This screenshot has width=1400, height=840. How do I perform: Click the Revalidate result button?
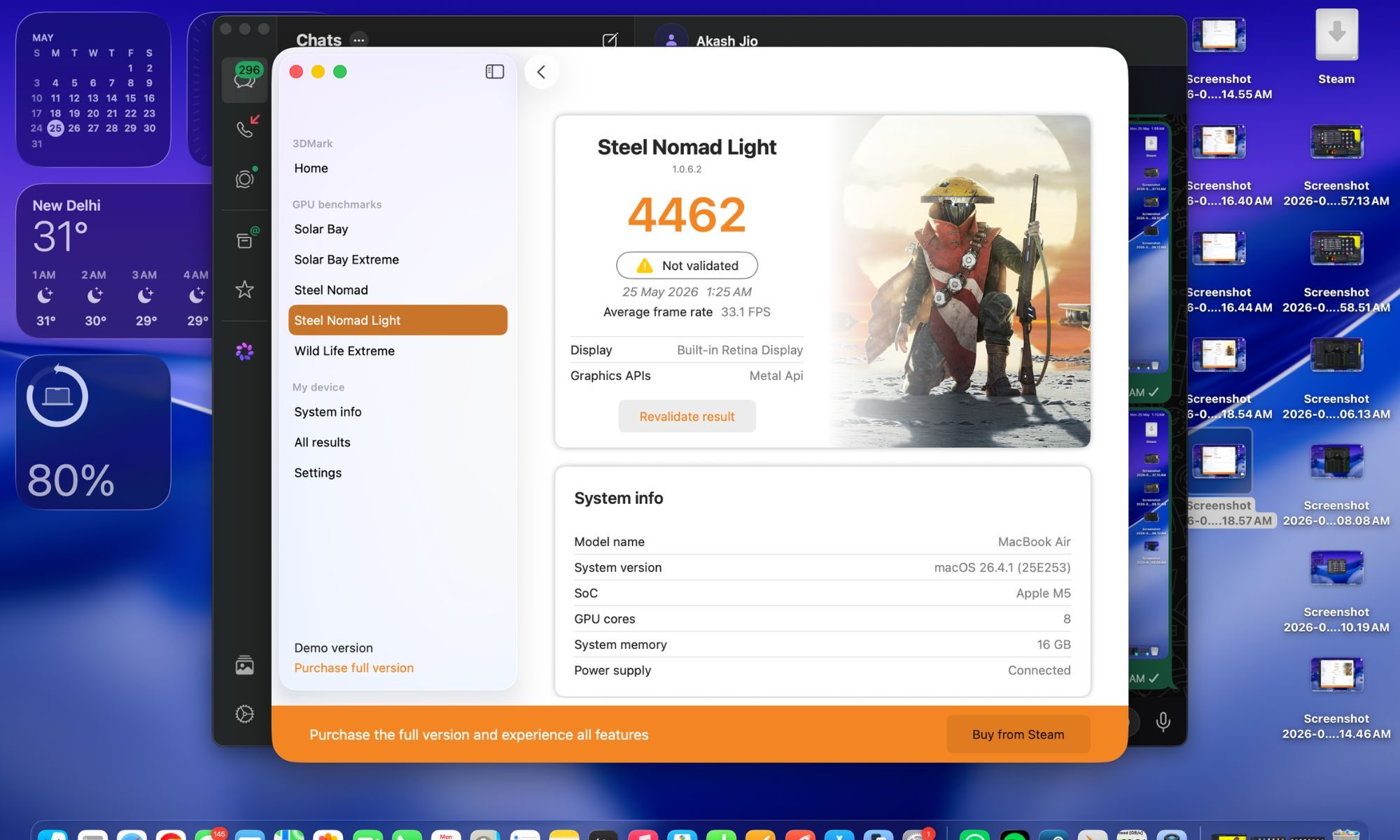(687, 416)
